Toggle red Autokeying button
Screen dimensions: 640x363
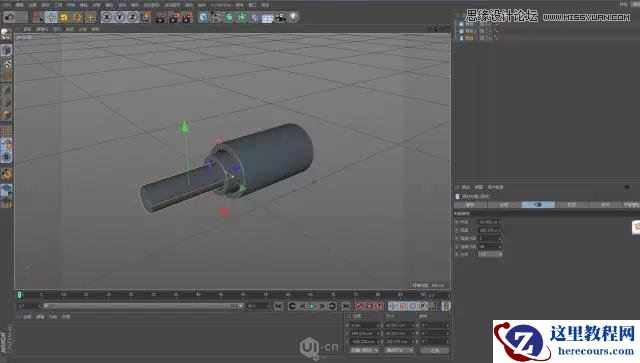tap(369, 306)
